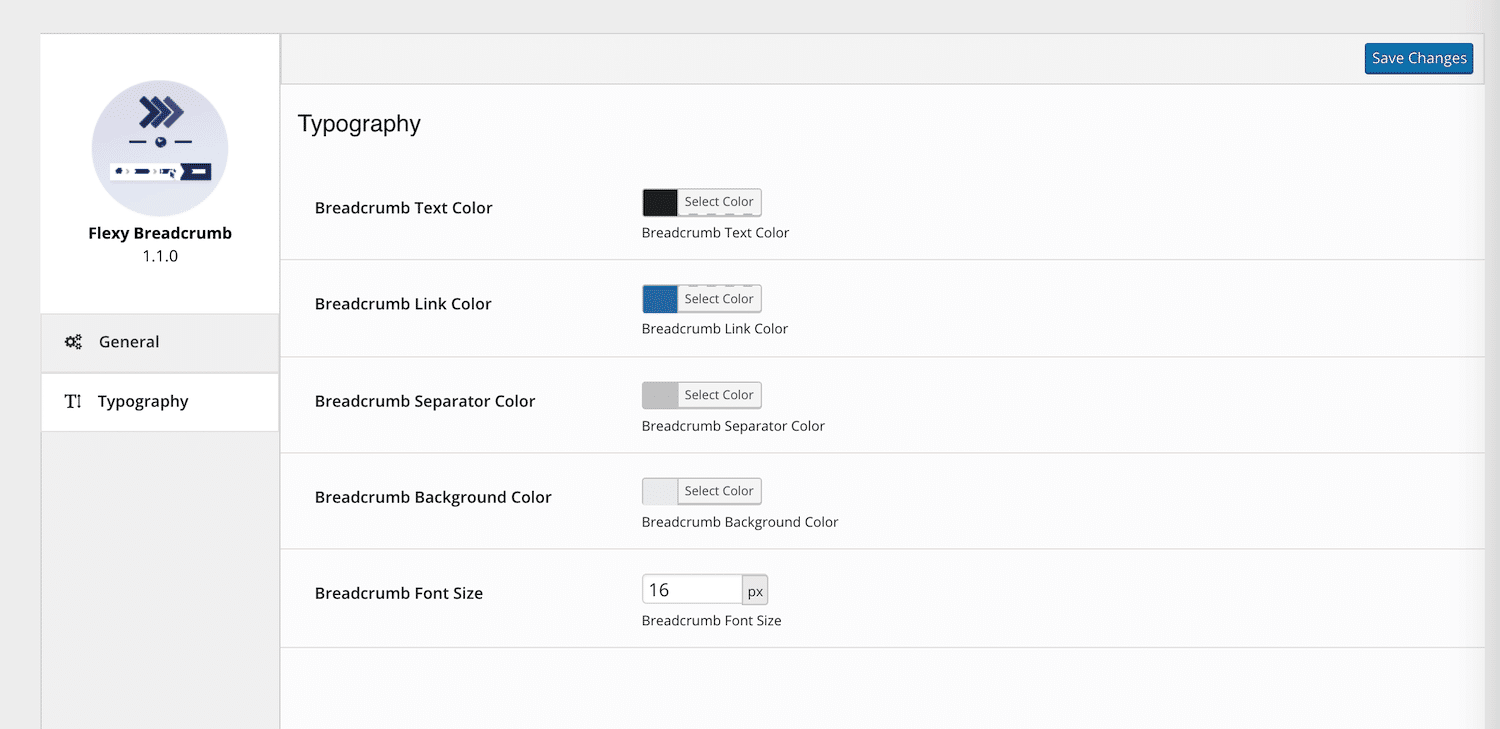Open the Breadcrumb Background Color picker

coord(719,491)
